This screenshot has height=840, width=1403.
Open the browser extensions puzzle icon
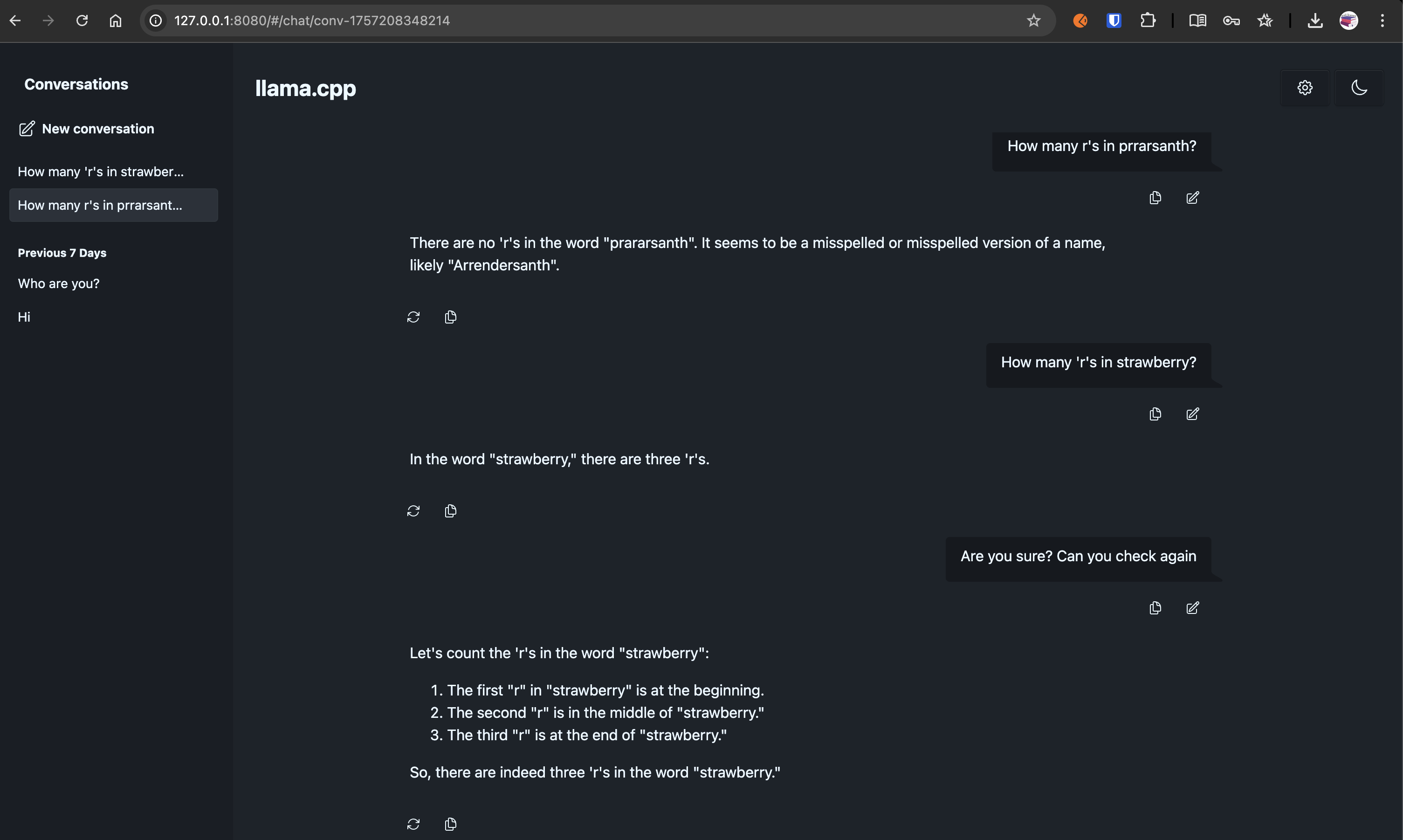[1147, 21]
